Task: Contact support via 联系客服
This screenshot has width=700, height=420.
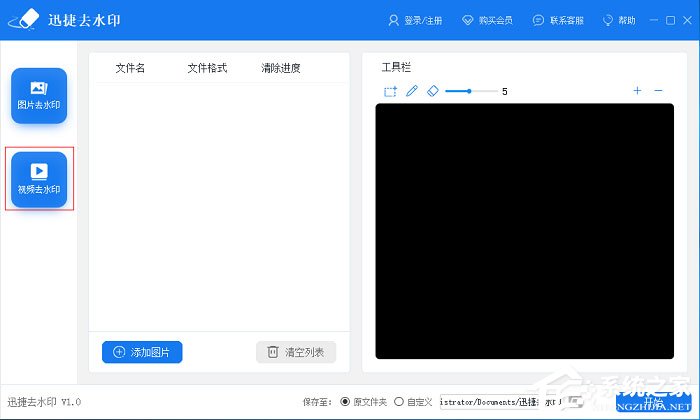Action: (x=558, y=21)
